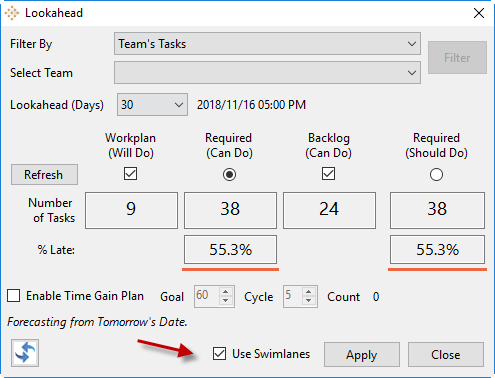Click the Lookahead app icon in title bar
This screenshot has width=495, height=378.
(x=12, y=13)
